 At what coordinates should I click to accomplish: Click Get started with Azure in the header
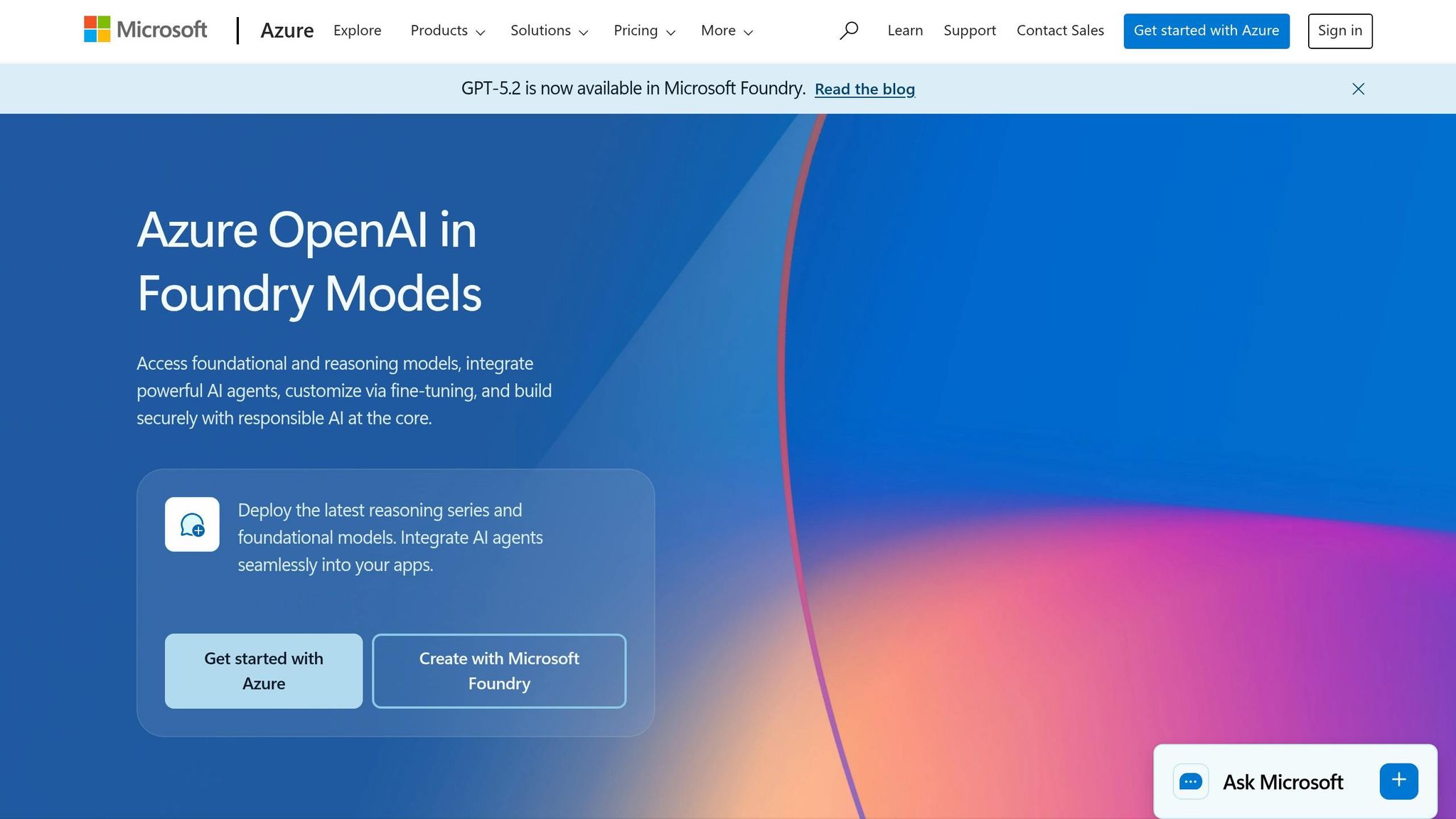pyautogui.click(x=1206, y=31)
